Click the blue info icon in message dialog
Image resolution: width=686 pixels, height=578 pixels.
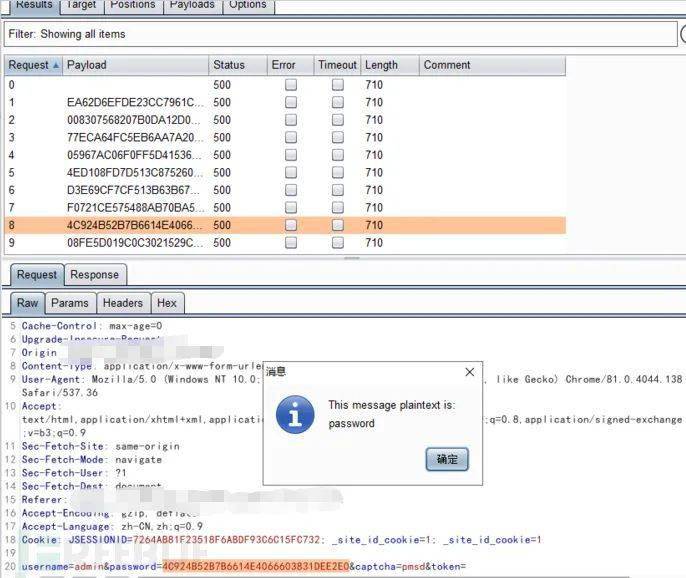[295, 413]
